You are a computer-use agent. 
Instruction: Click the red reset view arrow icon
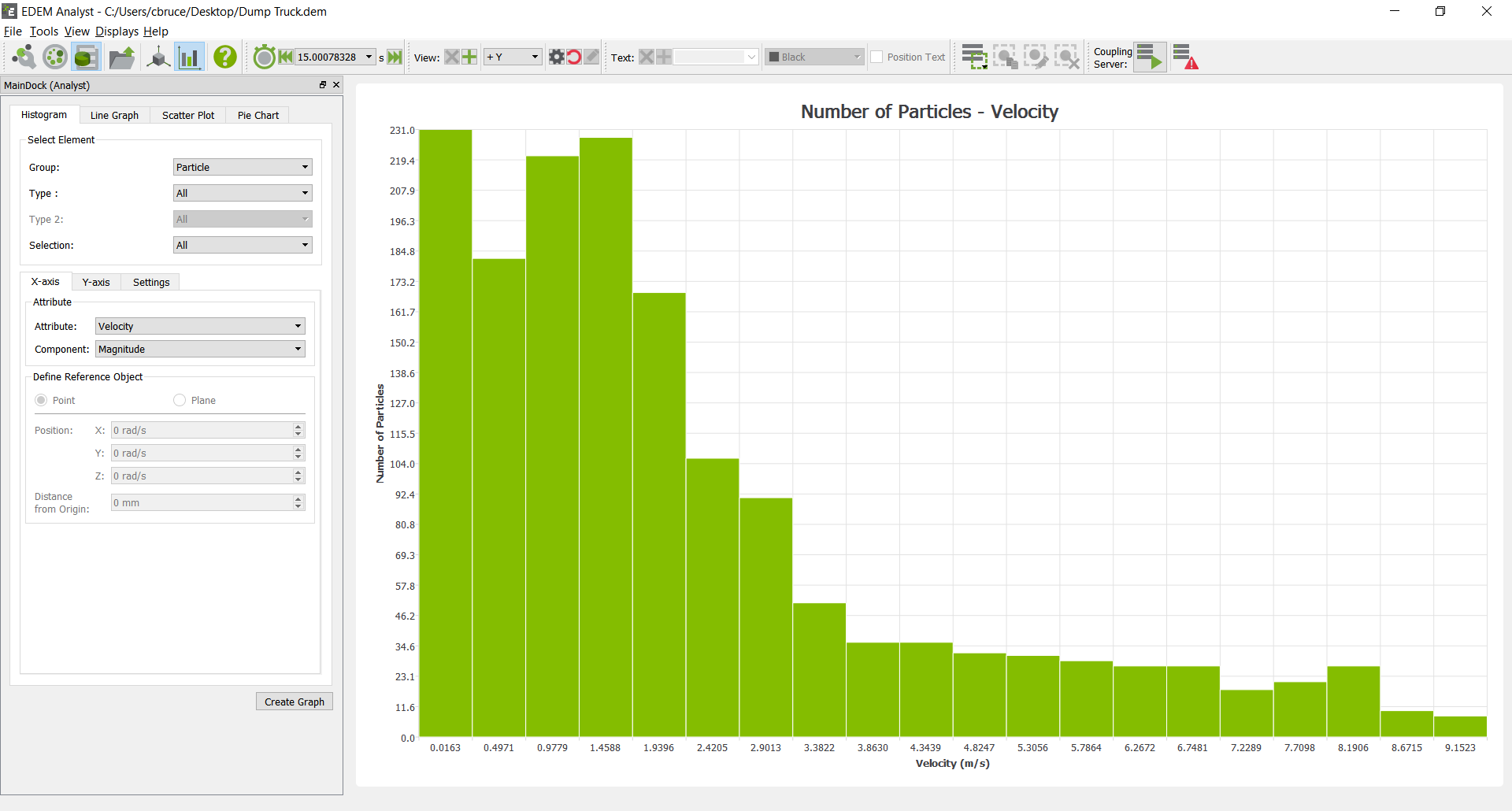574,57
